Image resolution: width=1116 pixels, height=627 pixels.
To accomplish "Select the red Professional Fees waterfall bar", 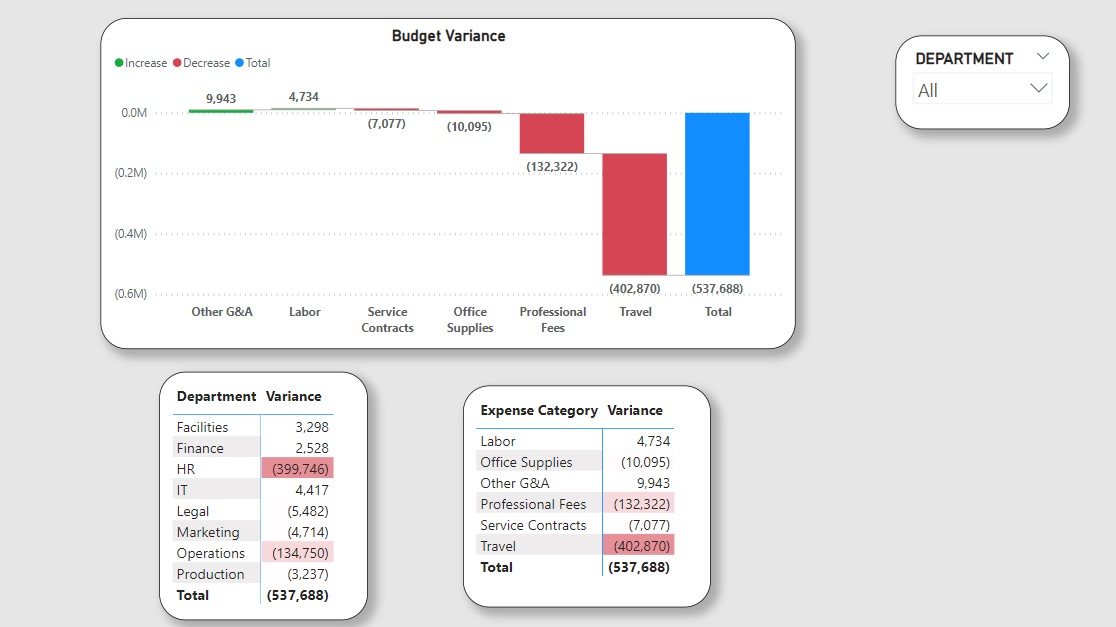I will point(552,133).
